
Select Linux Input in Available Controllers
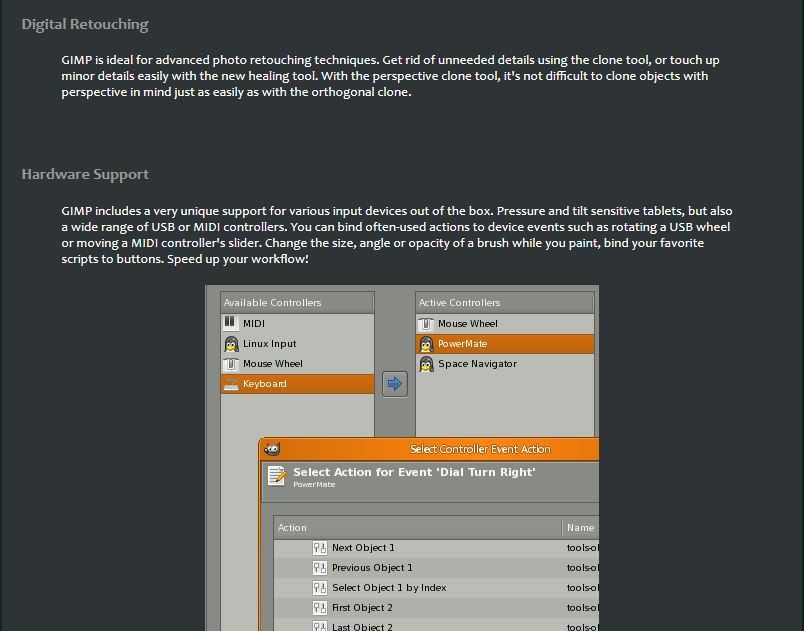pos(297,344)
